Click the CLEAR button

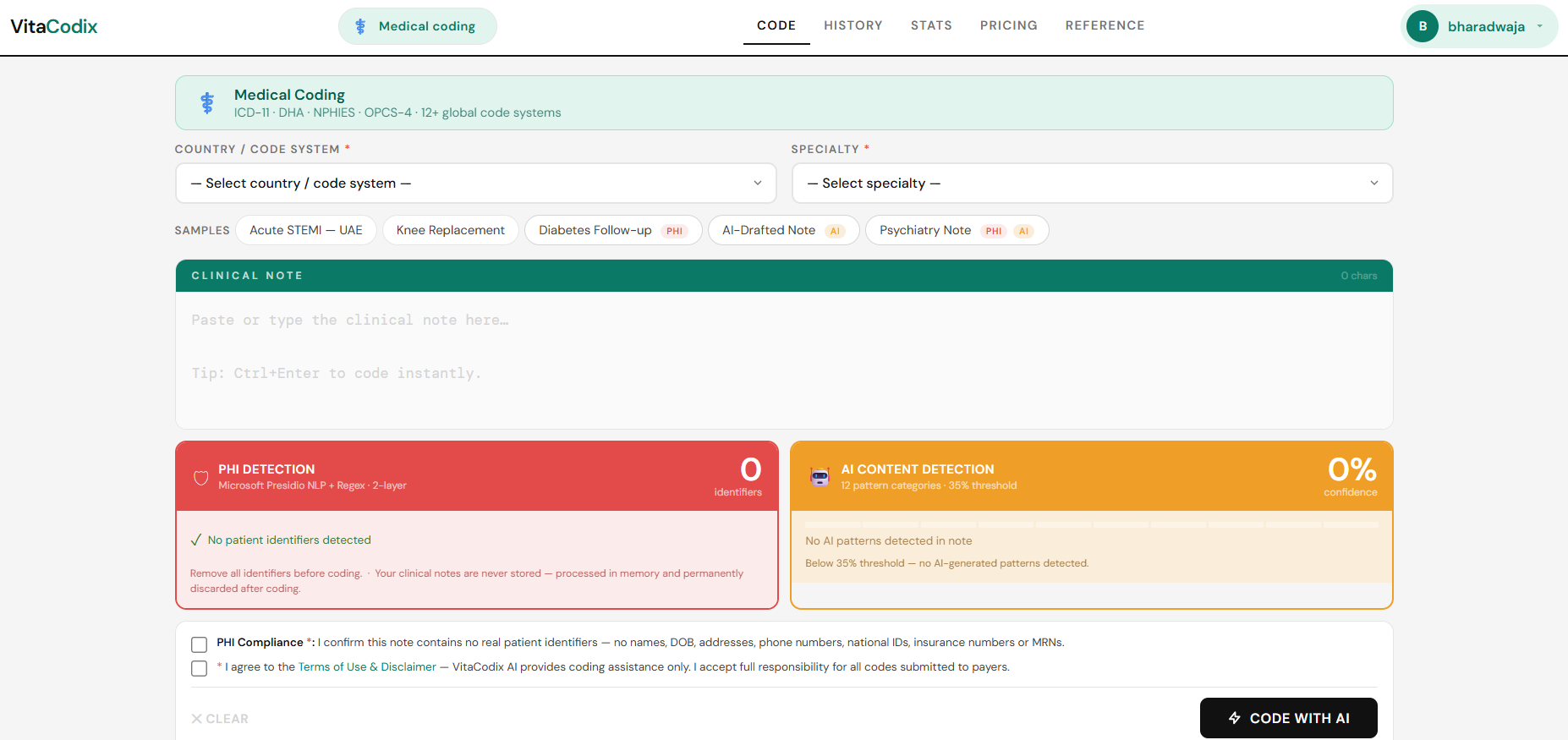220,719
